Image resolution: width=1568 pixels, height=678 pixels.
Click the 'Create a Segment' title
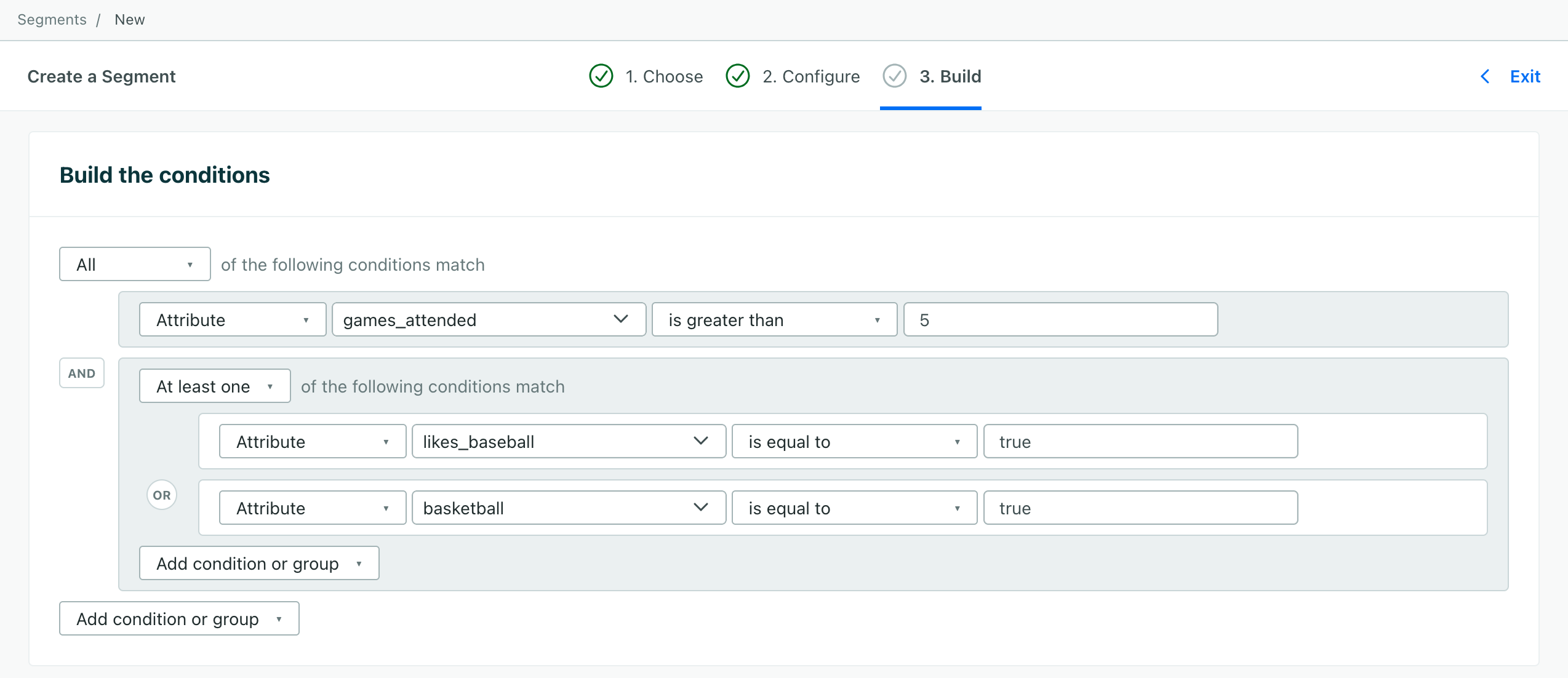(102, 76)
